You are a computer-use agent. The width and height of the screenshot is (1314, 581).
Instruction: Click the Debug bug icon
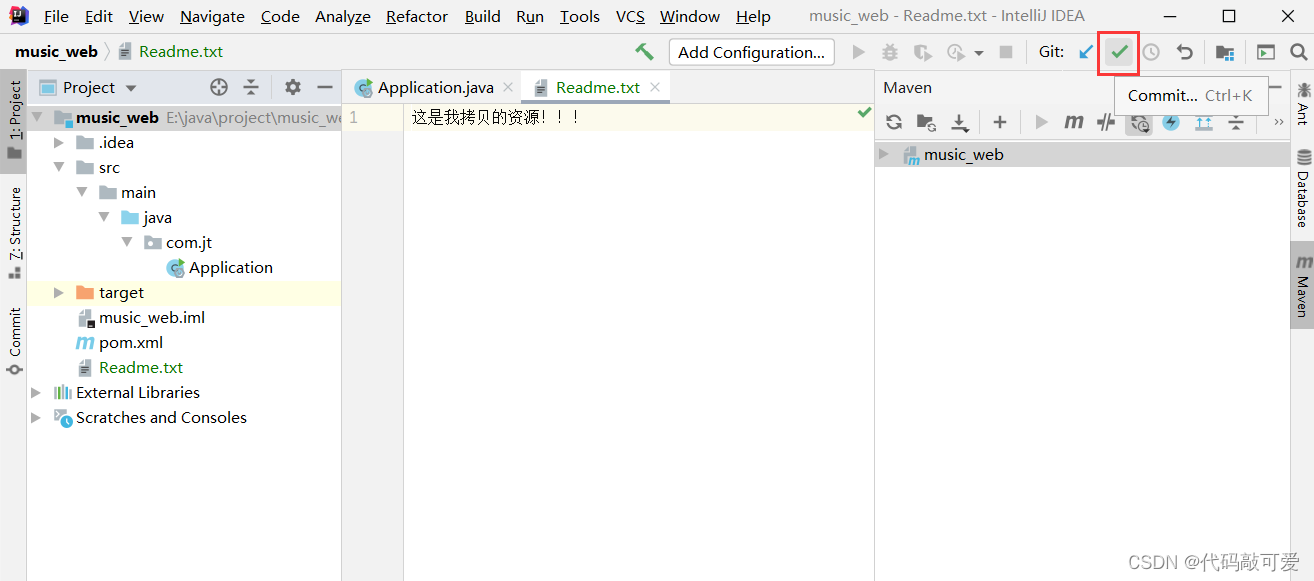tap(889, 52)
